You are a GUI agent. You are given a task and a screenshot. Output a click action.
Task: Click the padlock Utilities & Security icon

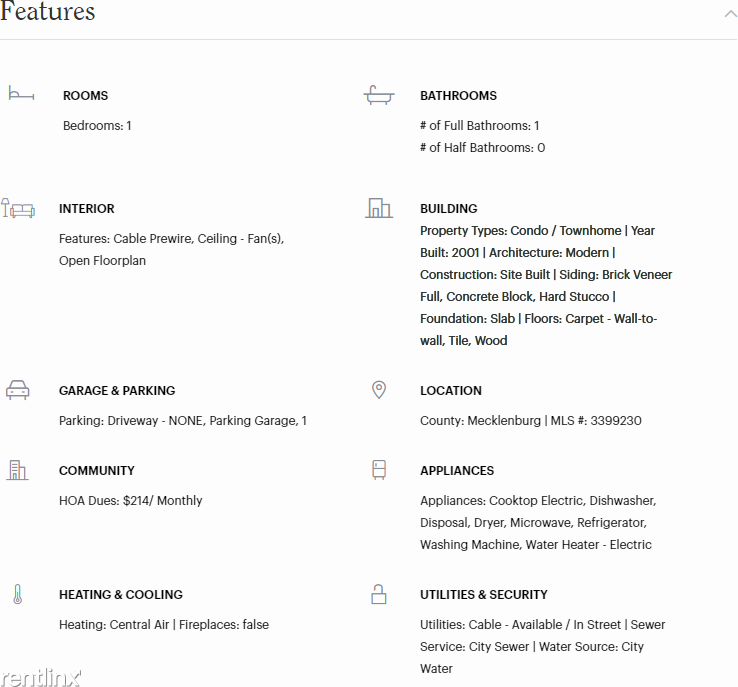click(x=379, y=595)
